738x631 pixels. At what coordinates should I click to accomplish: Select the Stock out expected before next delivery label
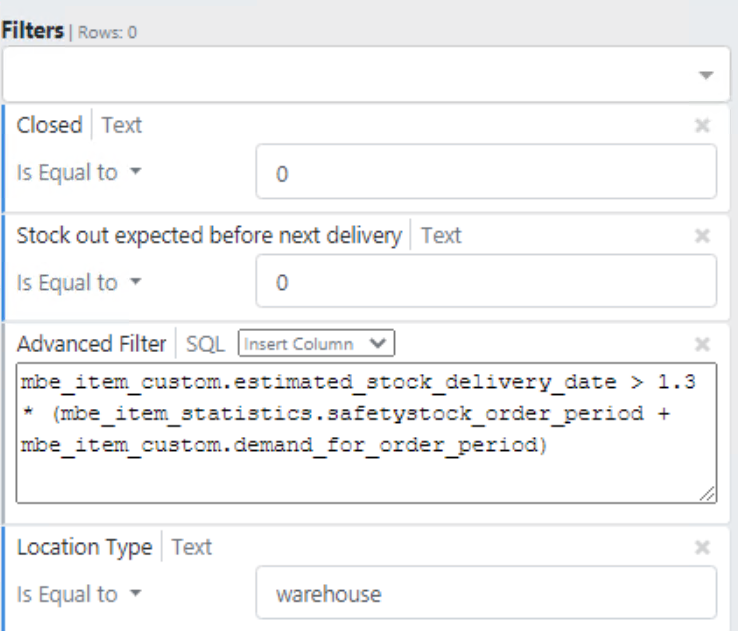tap(209, 236)
